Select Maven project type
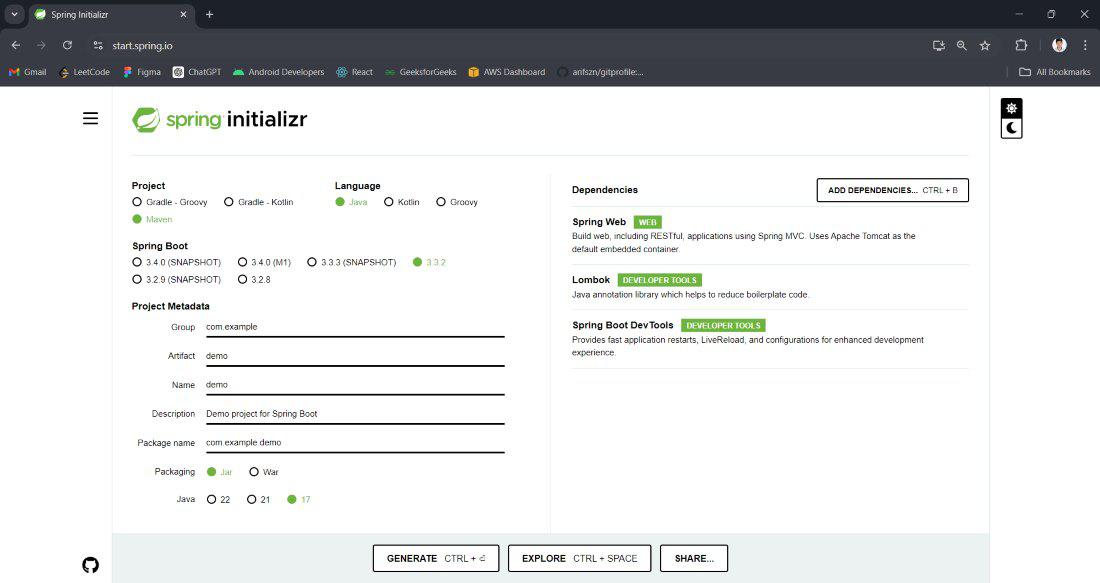Screen dimensions: 1100x583 [152, 220]
